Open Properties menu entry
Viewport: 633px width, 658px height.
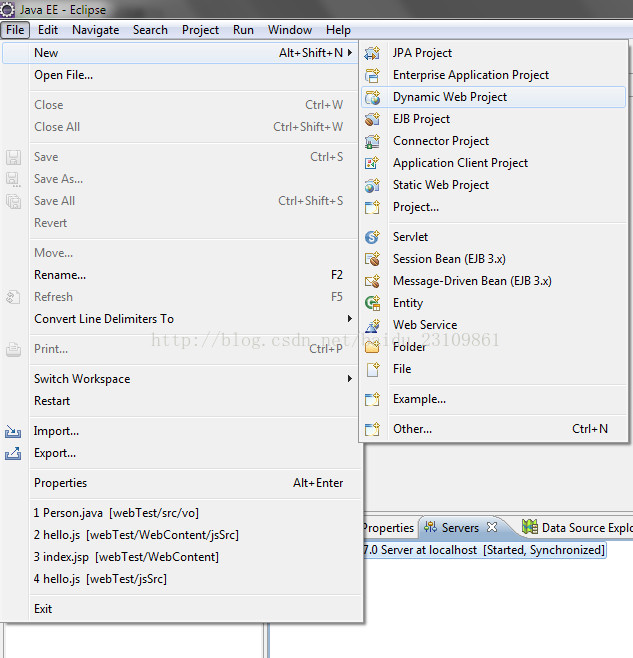click(x=182, y=483)
